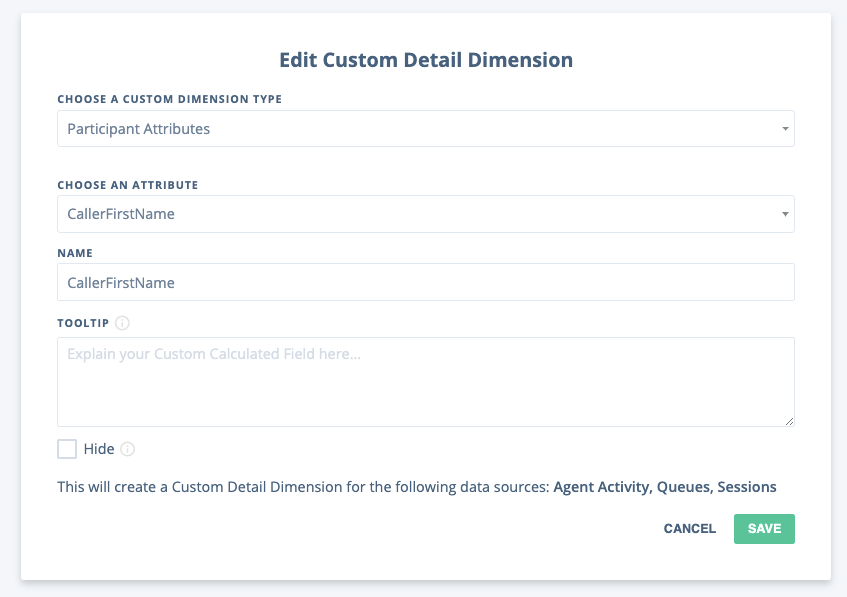847x597 pixels.
Task: Click the tooltip textarea resize handle
Action: point(790,421)
